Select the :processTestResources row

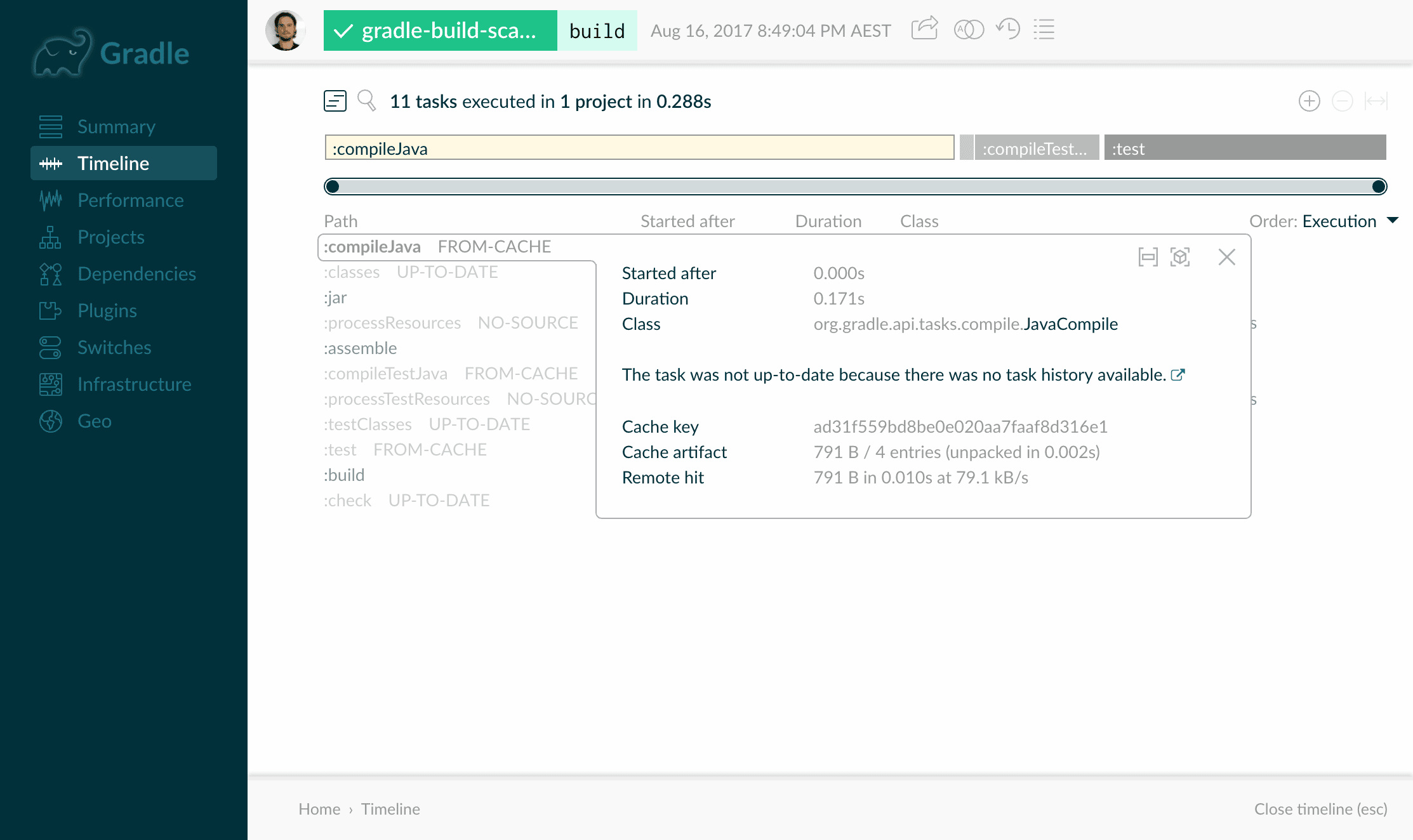[x=460, y=399]
